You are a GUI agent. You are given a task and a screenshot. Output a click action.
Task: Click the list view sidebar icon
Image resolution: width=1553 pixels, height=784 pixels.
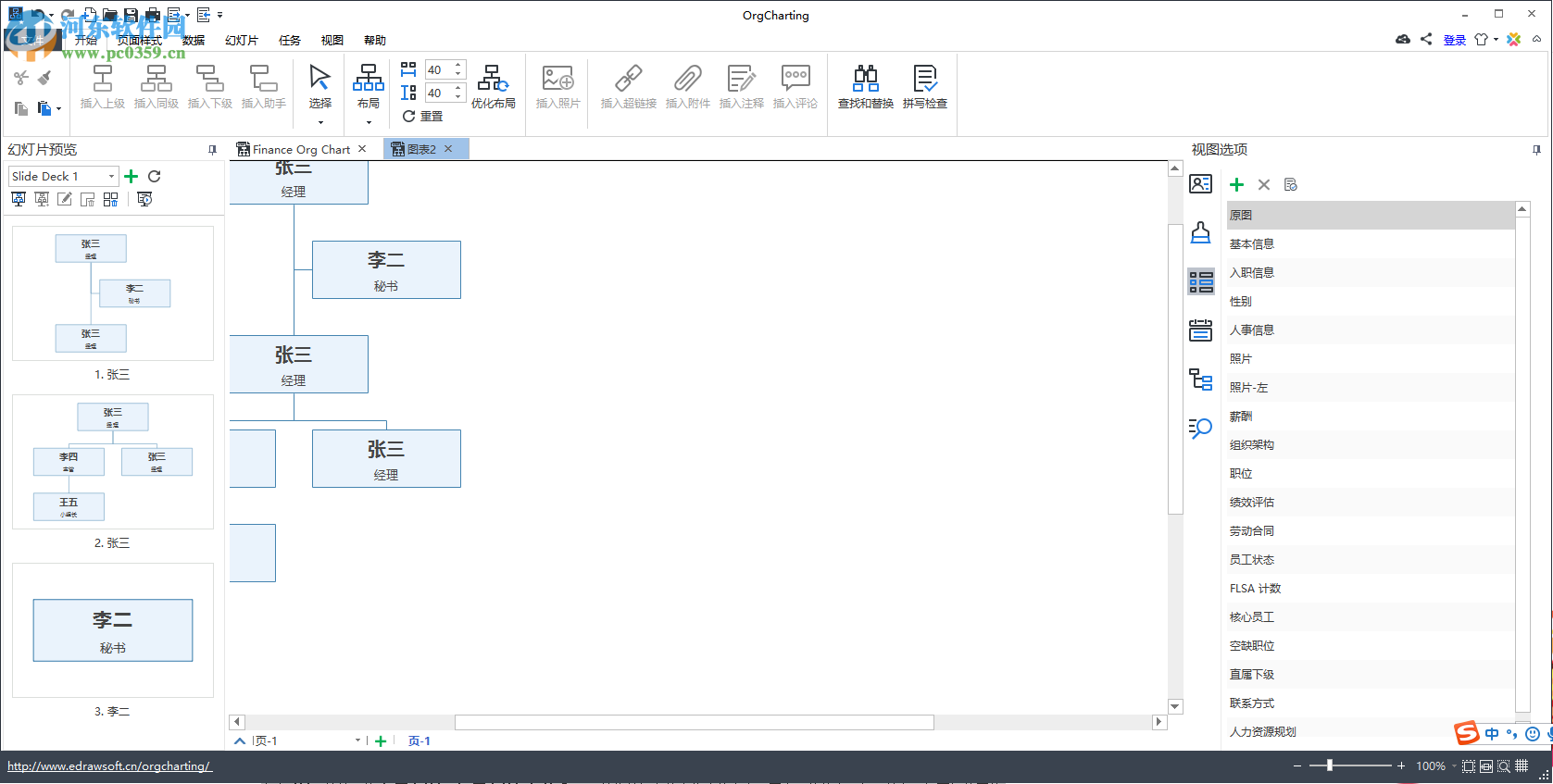tap(1201, 281)
